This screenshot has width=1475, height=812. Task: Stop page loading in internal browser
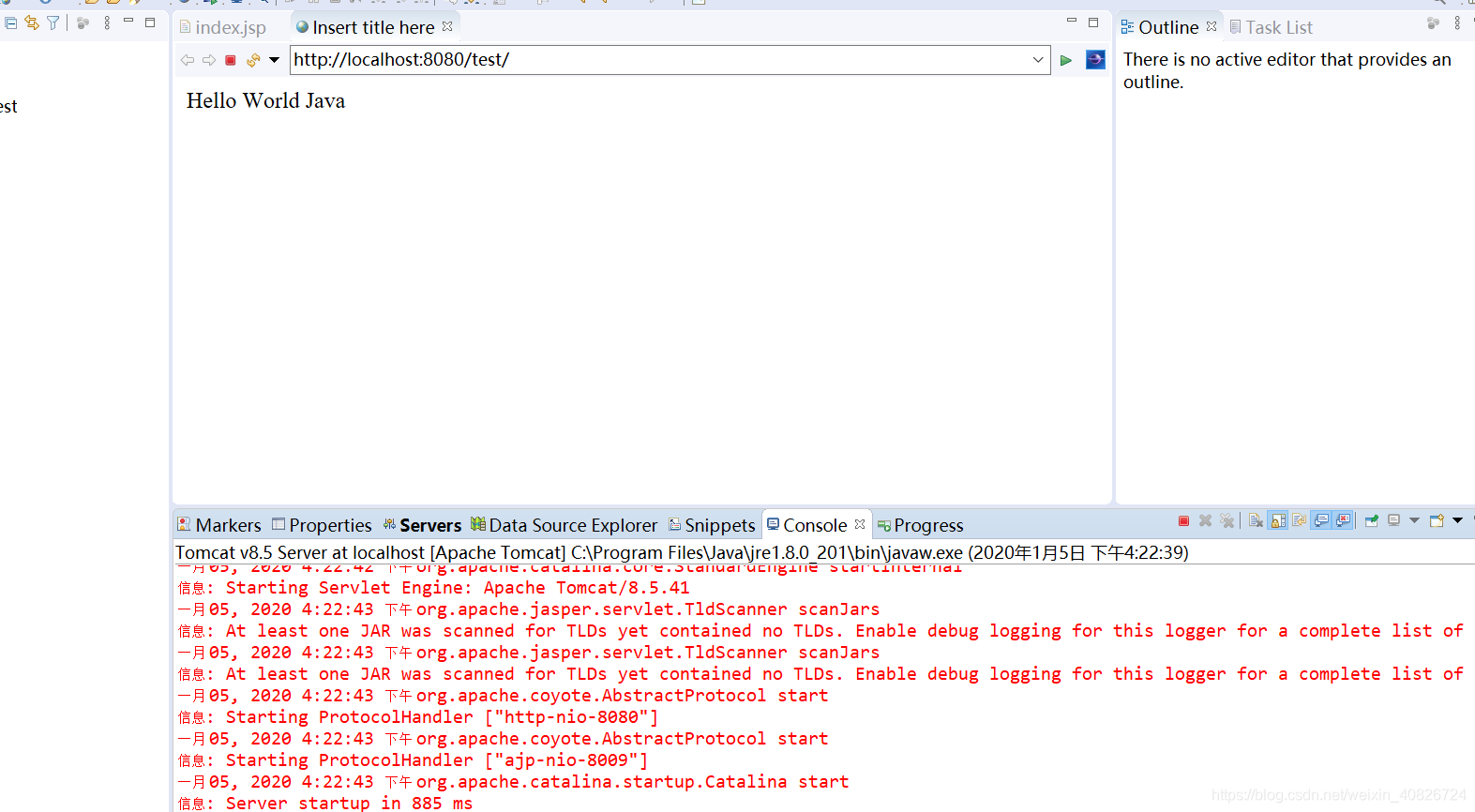(x=231, y=60)
